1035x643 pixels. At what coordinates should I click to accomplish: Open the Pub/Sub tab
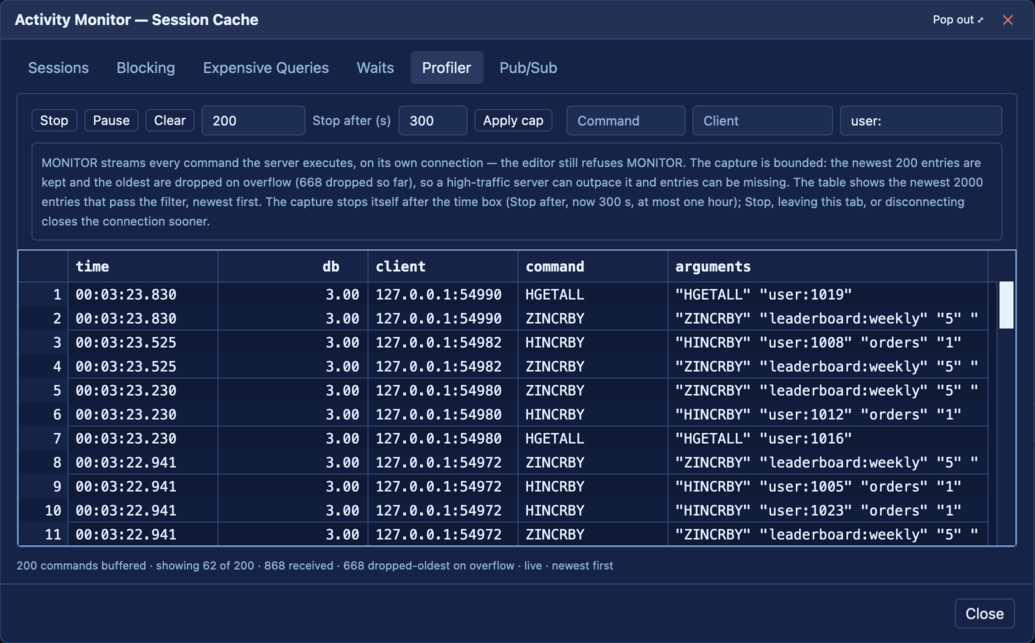tap(528, 68)
